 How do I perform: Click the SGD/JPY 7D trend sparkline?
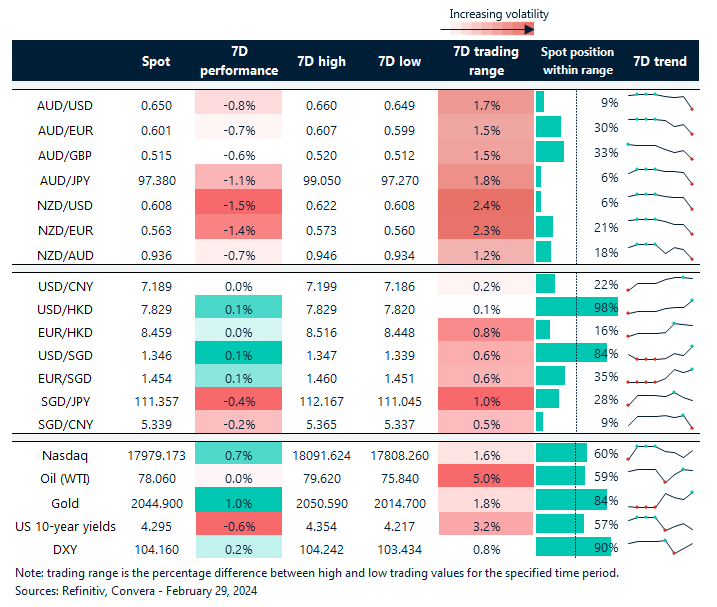click(x=660, y=401)
